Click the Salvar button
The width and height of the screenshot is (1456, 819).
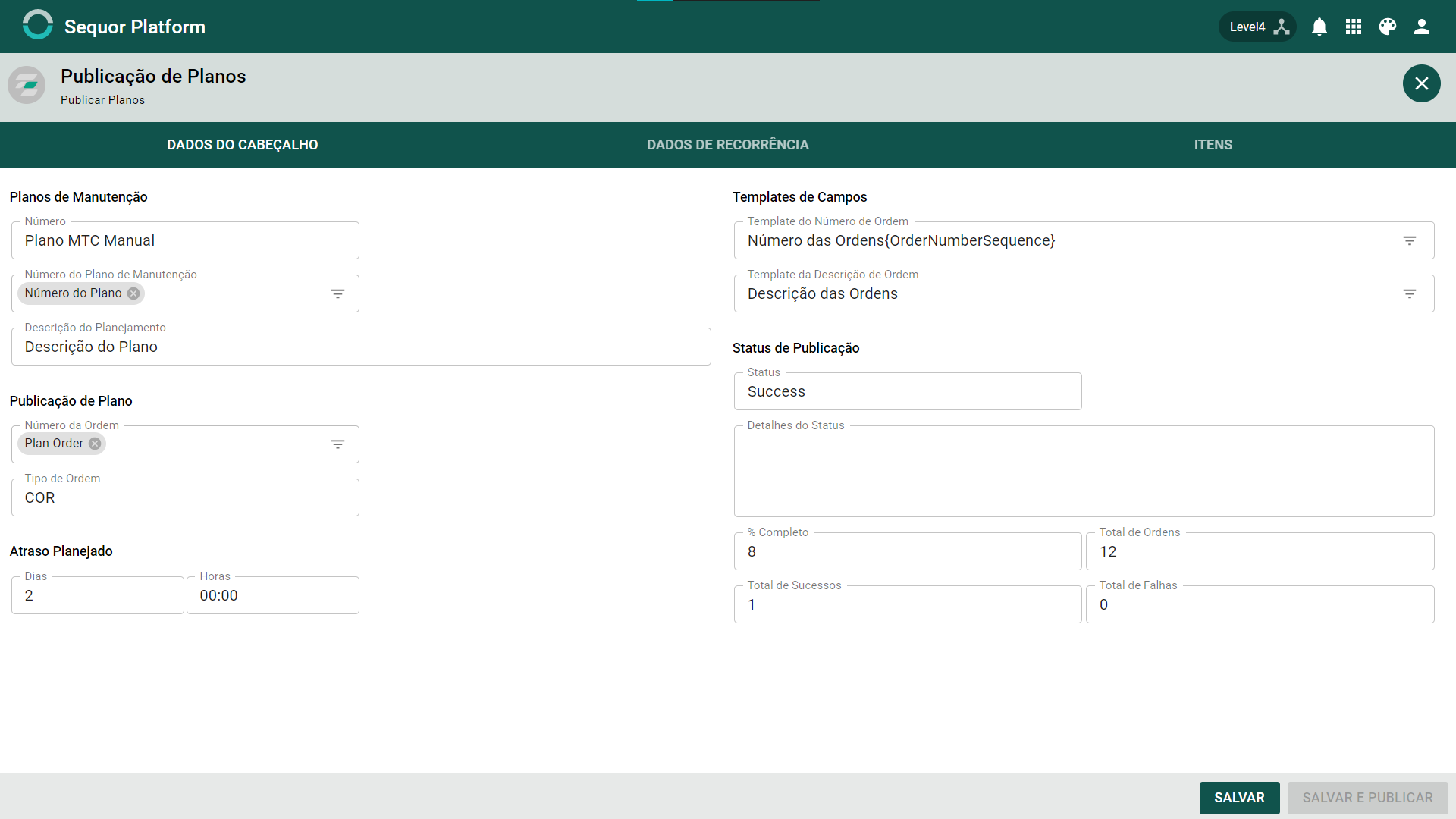coord(1240,798)
